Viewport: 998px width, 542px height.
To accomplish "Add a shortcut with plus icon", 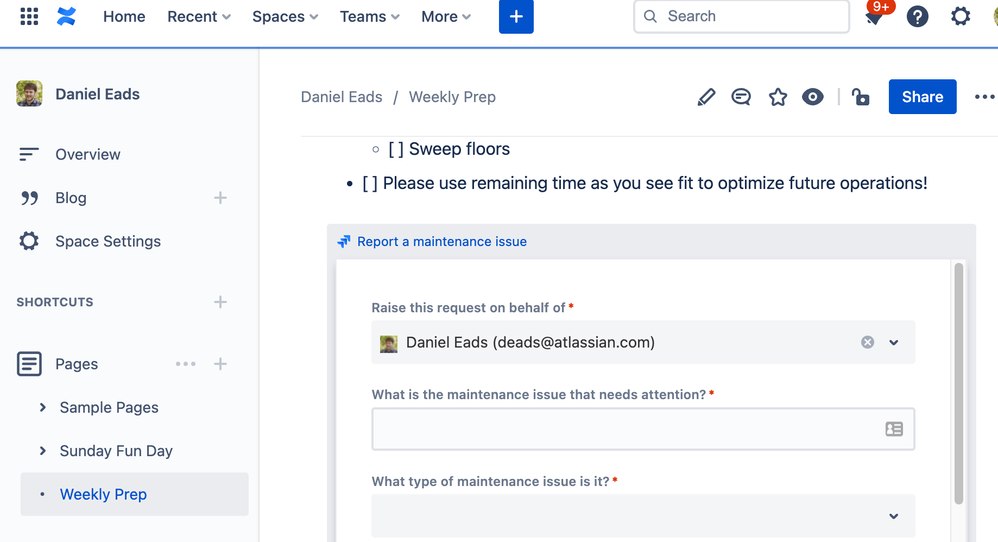I will 220,302.
